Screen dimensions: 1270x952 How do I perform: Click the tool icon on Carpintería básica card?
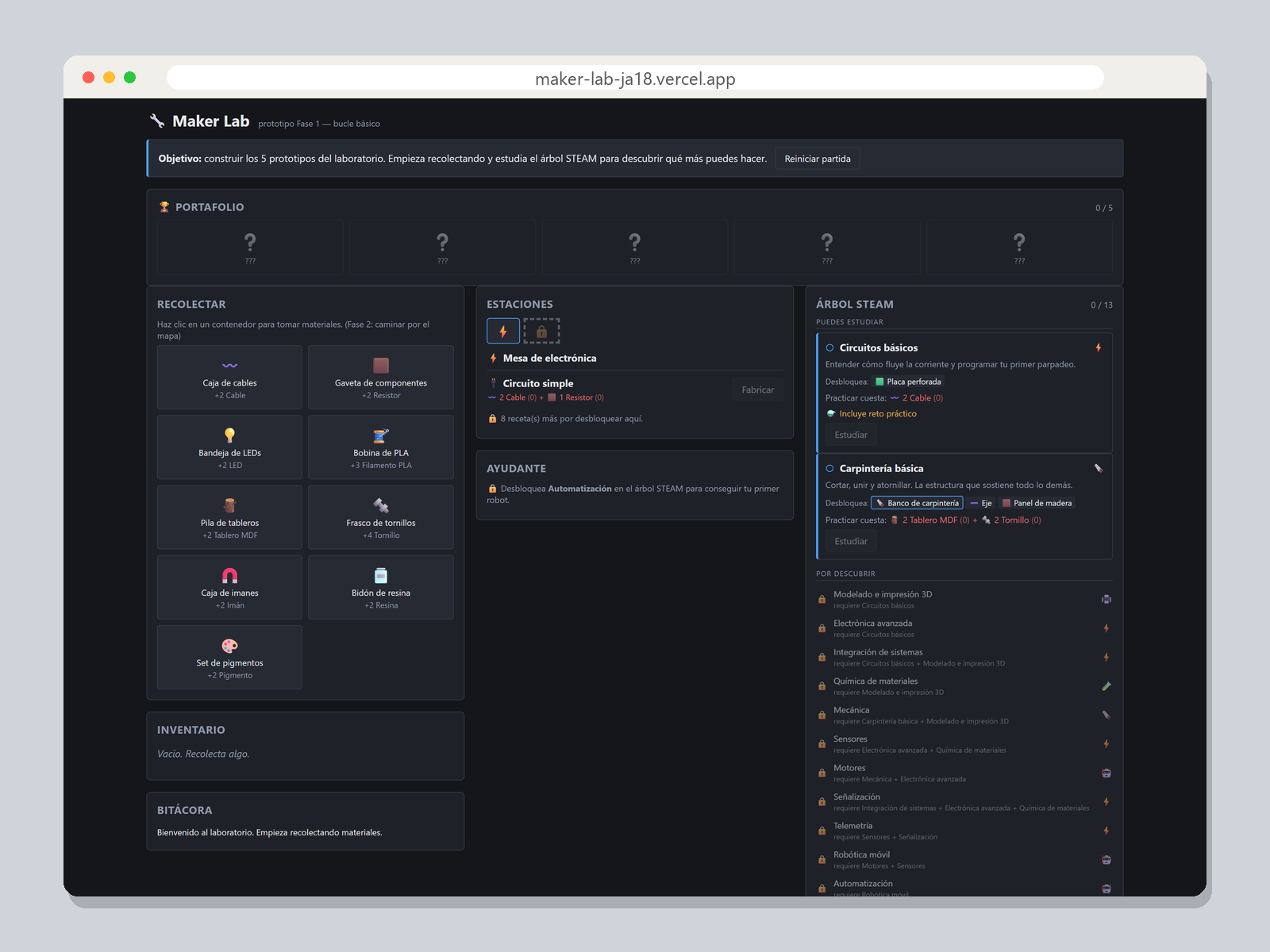(x=1099, y=468)
